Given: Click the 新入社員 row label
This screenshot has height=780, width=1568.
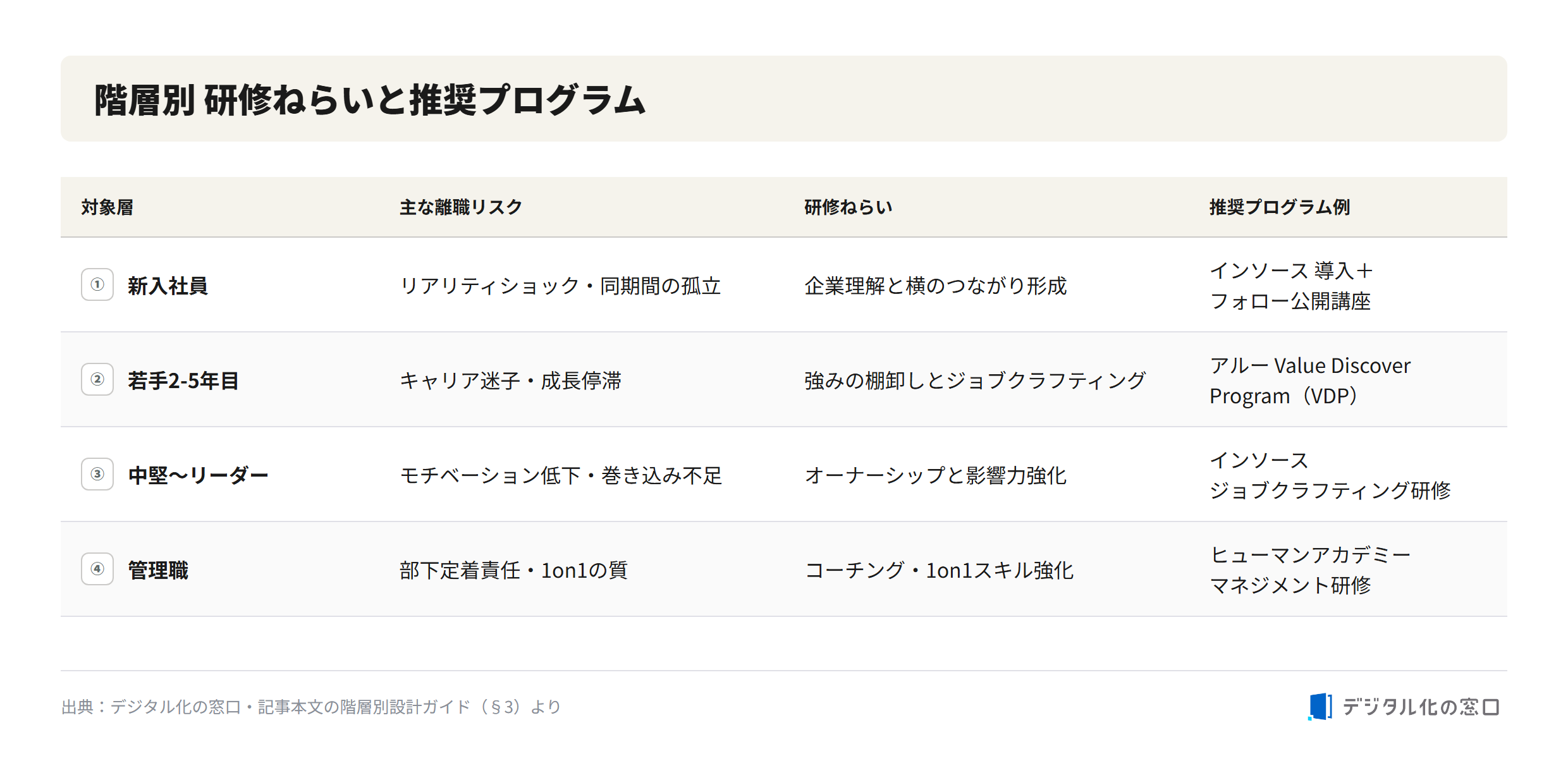Looking at the screenshot, I should click(168, 286).
